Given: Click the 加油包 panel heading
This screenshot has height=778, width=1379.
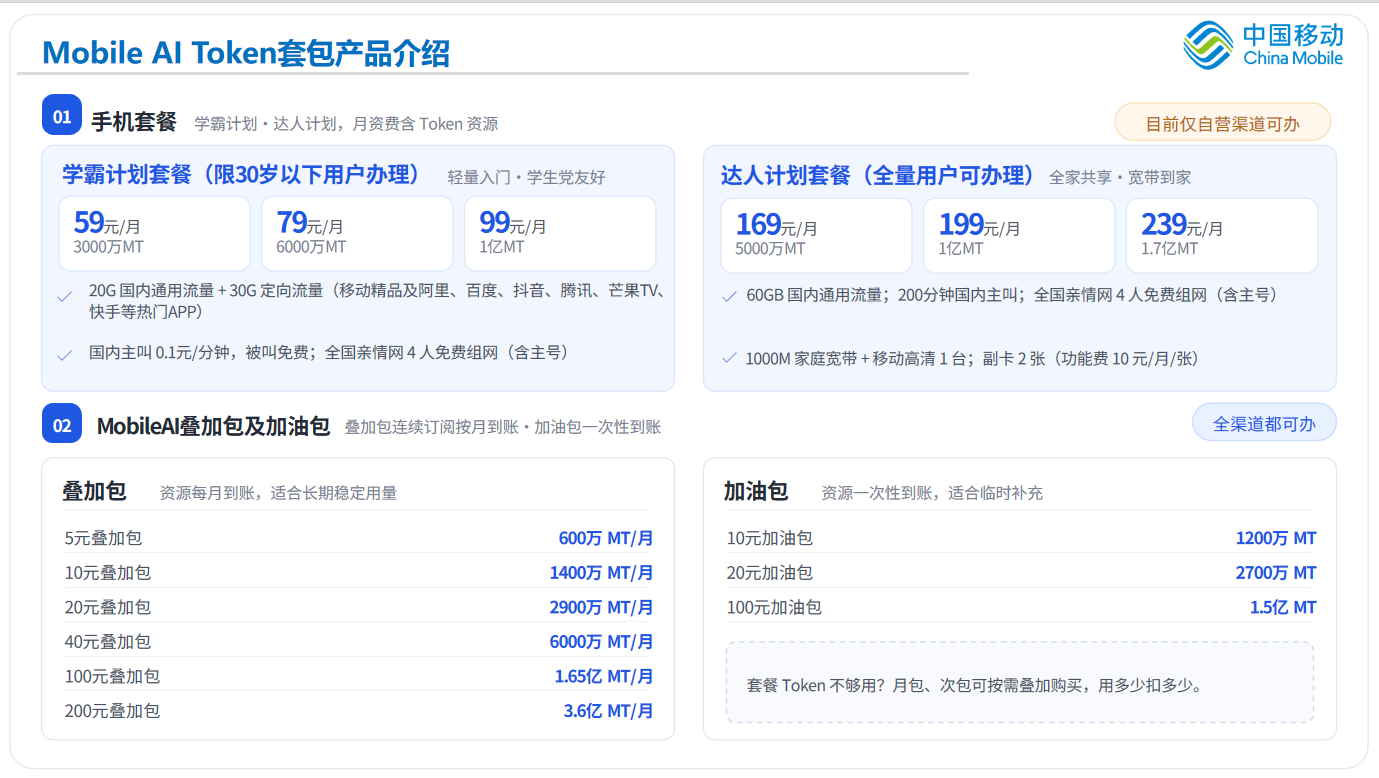Looking at the screenshot, I should click(756, 491).
